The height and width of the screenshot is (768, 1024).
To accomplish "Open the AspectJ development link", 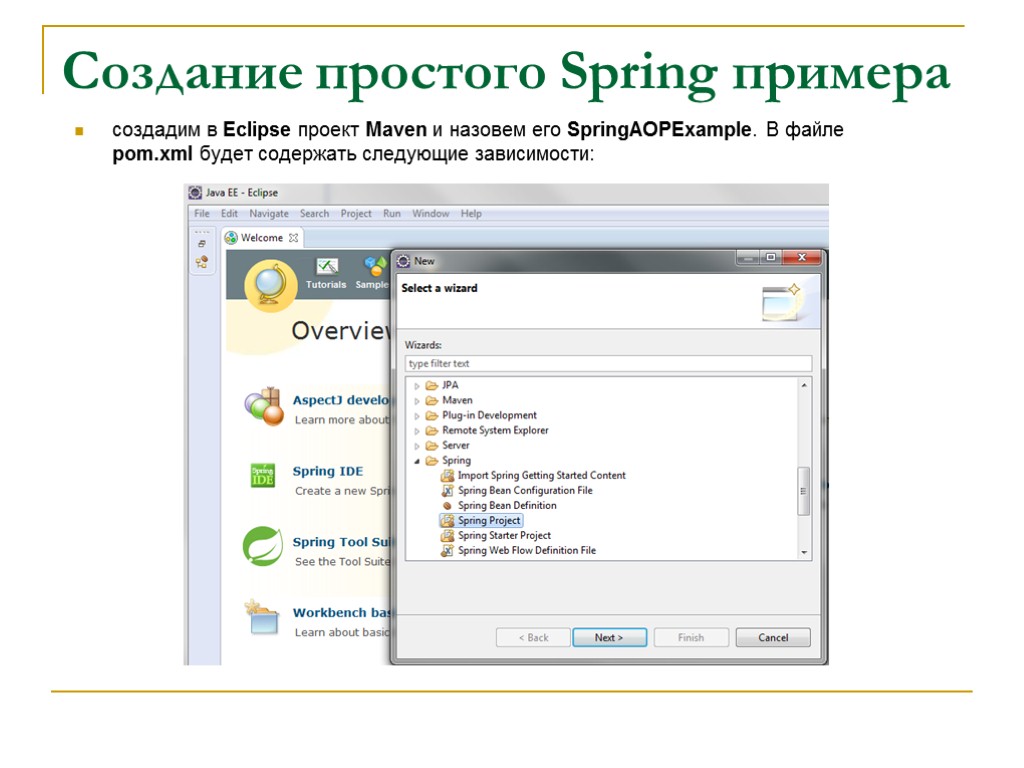I will click(x=341, y=400).
